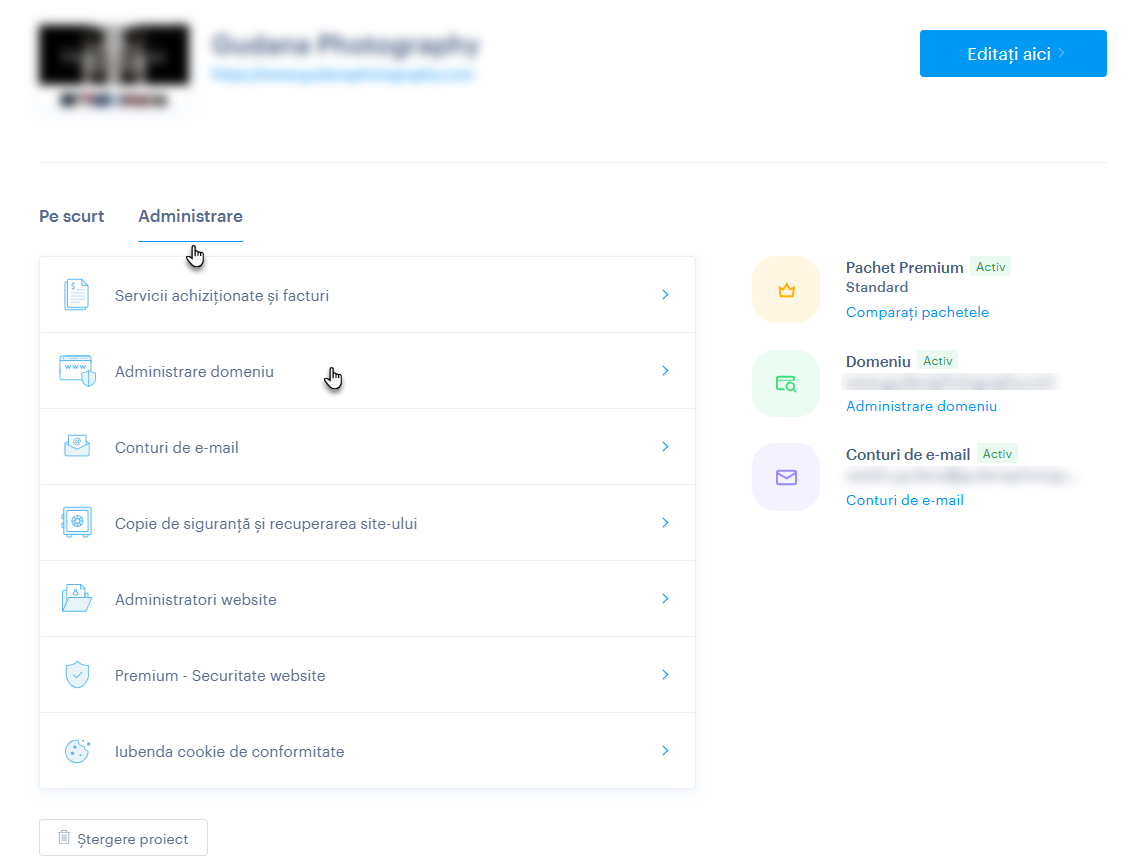Viewport: 1134px width, 865px height.
Task: Click the invoice icon for Servicii achiziționate
Action: 77,295
